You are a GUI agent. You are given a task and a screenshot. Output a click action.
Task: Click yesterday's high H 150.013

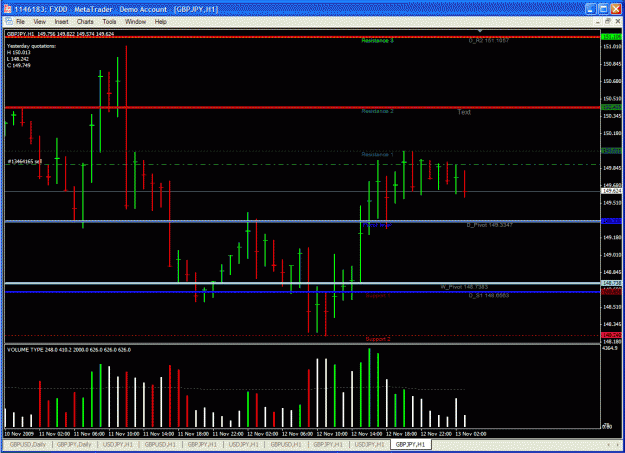(x=18, y=53)
